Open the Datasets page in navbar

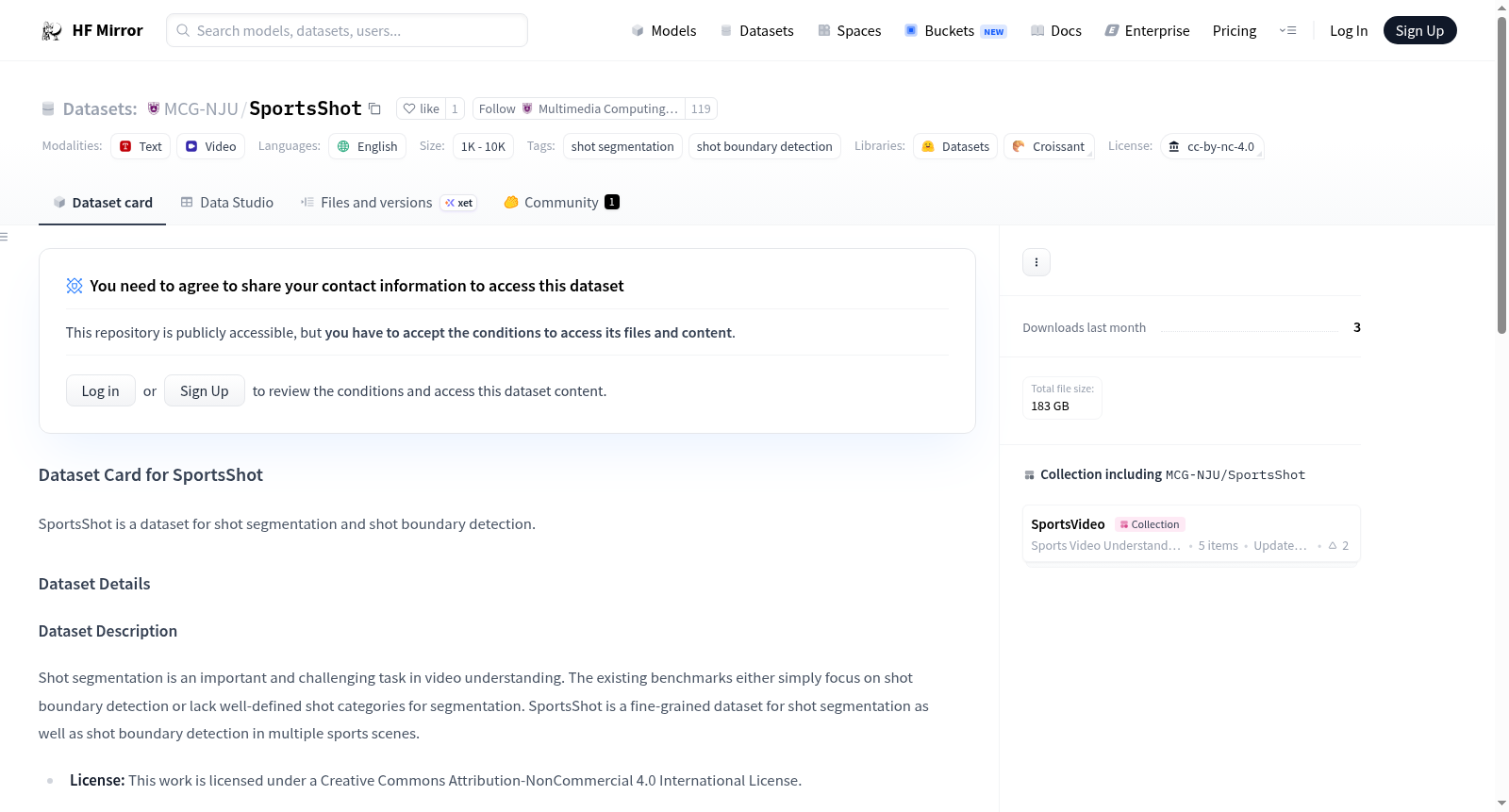point(756,30)
